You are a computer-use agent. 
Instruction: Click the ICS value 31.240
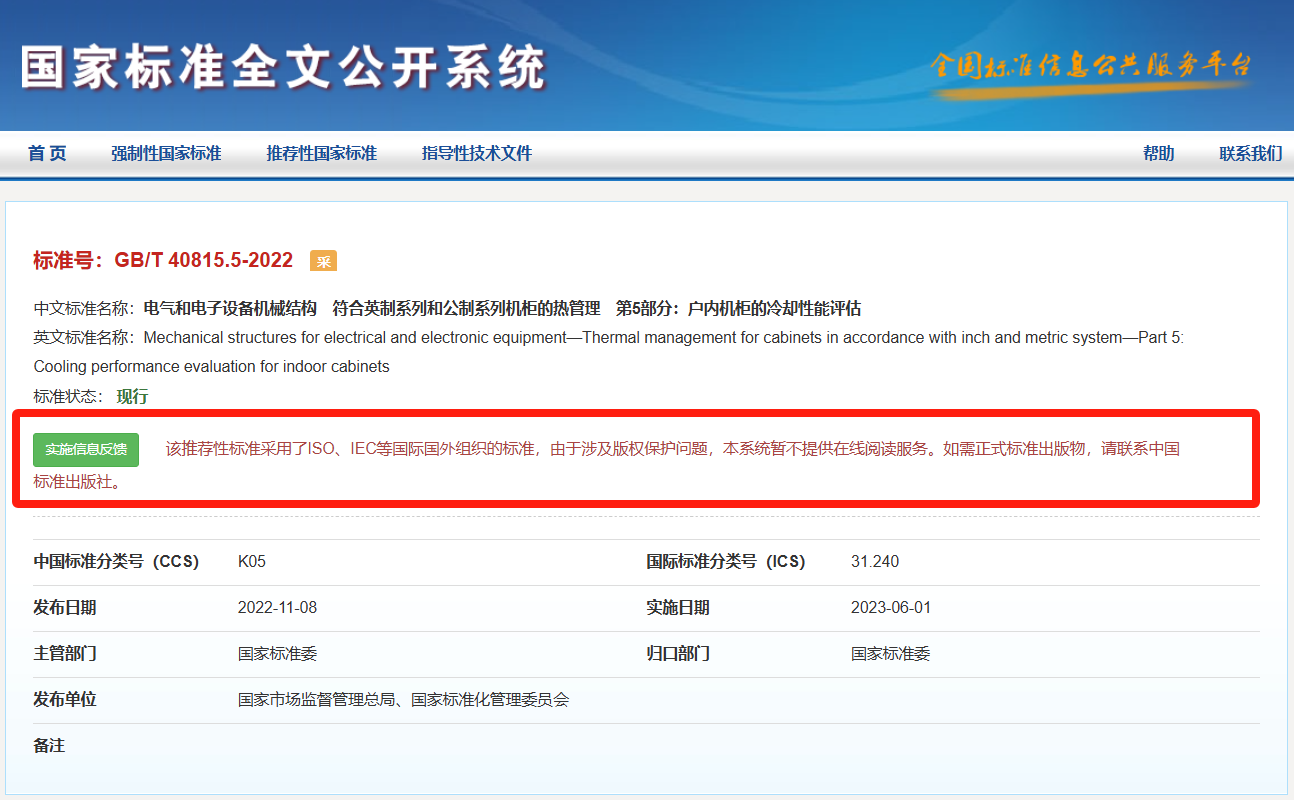click(x=874, y=562)
